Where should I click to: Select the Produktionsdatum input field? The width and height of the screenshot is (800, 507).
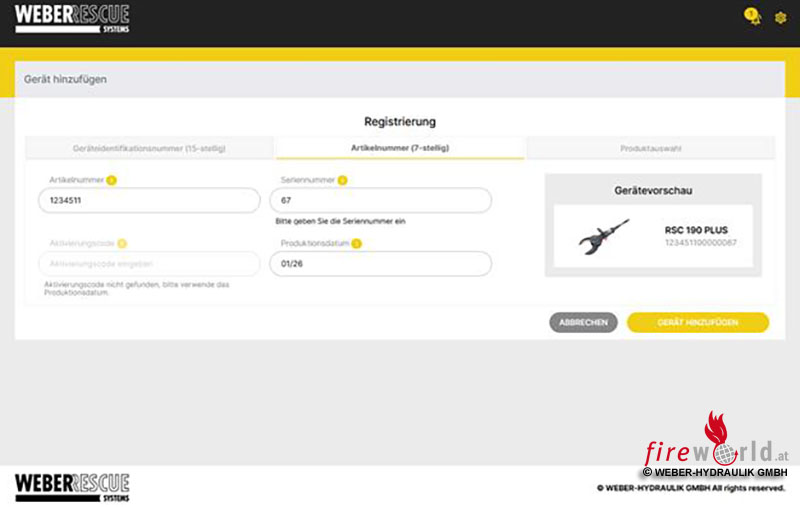[x=380, y=264]
